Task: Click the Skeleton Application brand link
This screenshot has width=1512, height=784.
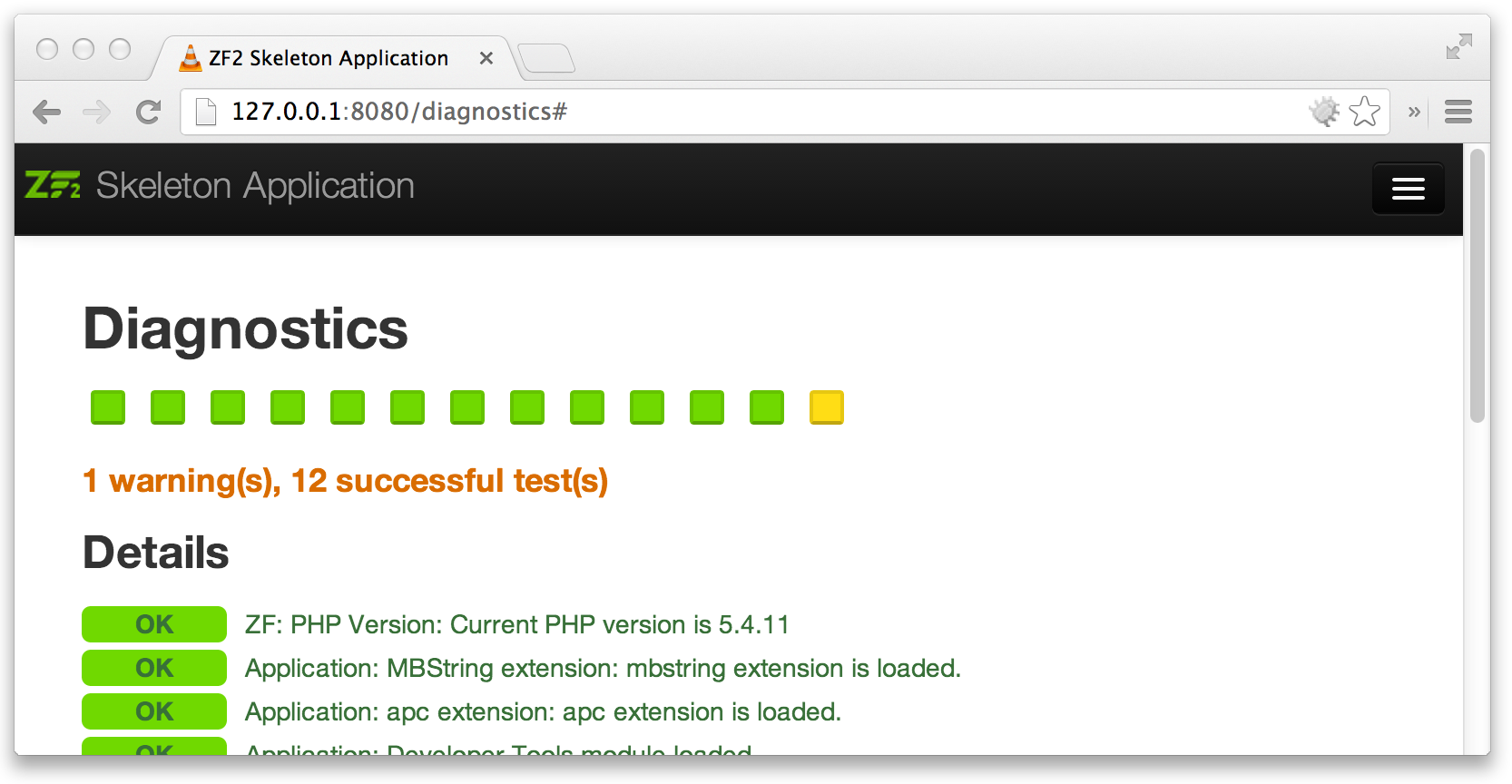Action: coord(255,186)
